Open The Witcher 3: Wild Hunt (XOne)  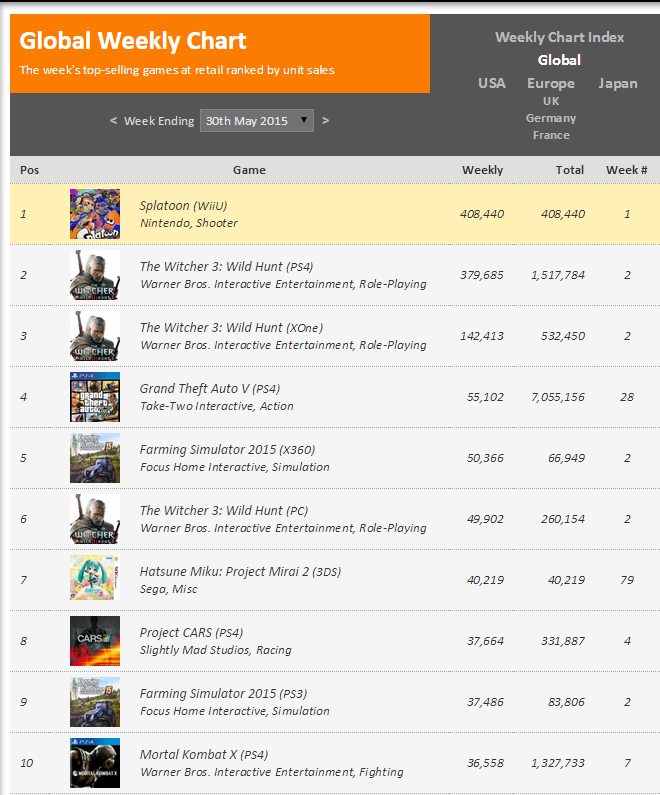pos(231,328)
